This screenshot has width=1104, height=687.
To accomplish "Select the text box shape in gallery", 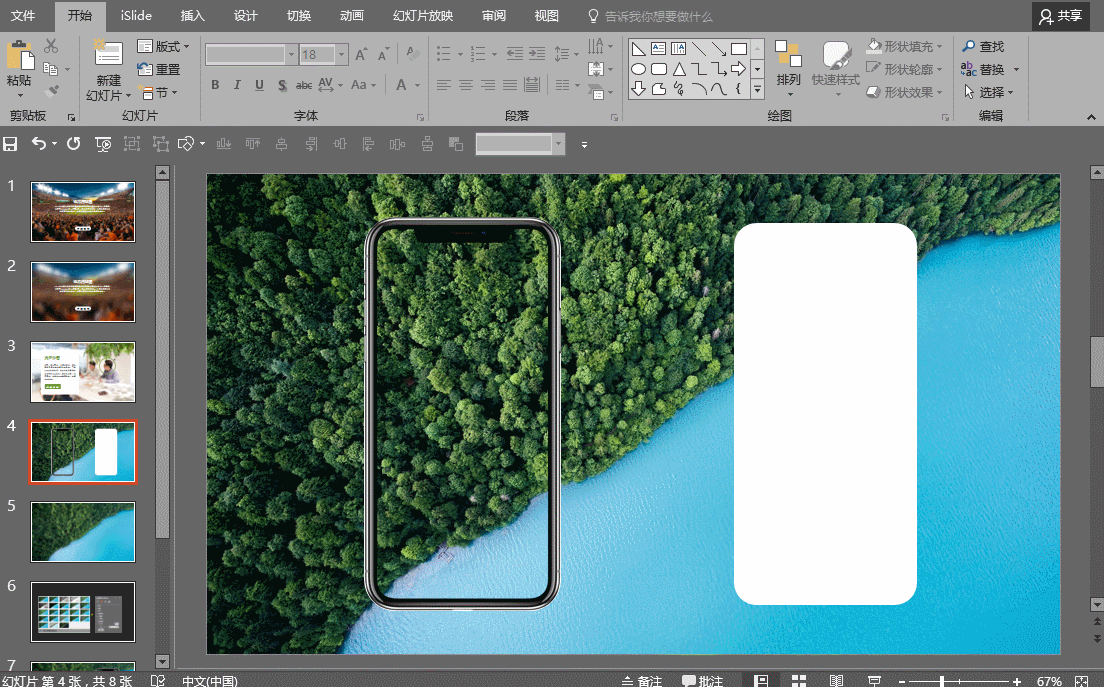I will (x=659, y=49).
